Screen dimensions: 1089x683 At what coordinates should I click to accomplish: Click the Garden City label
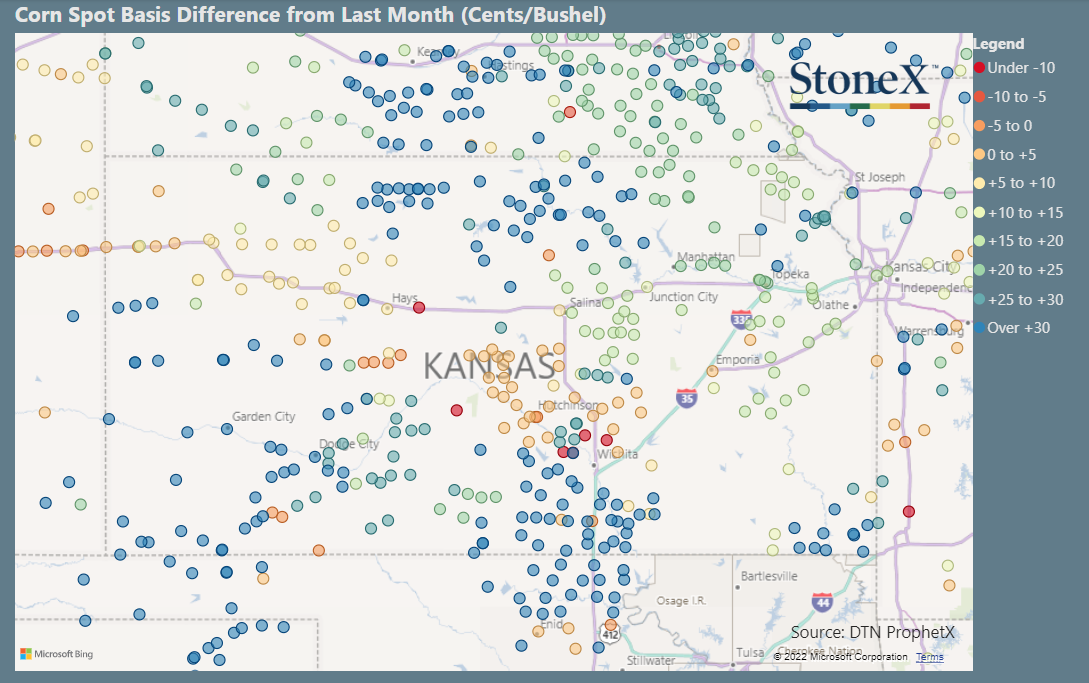coord(263,417)
